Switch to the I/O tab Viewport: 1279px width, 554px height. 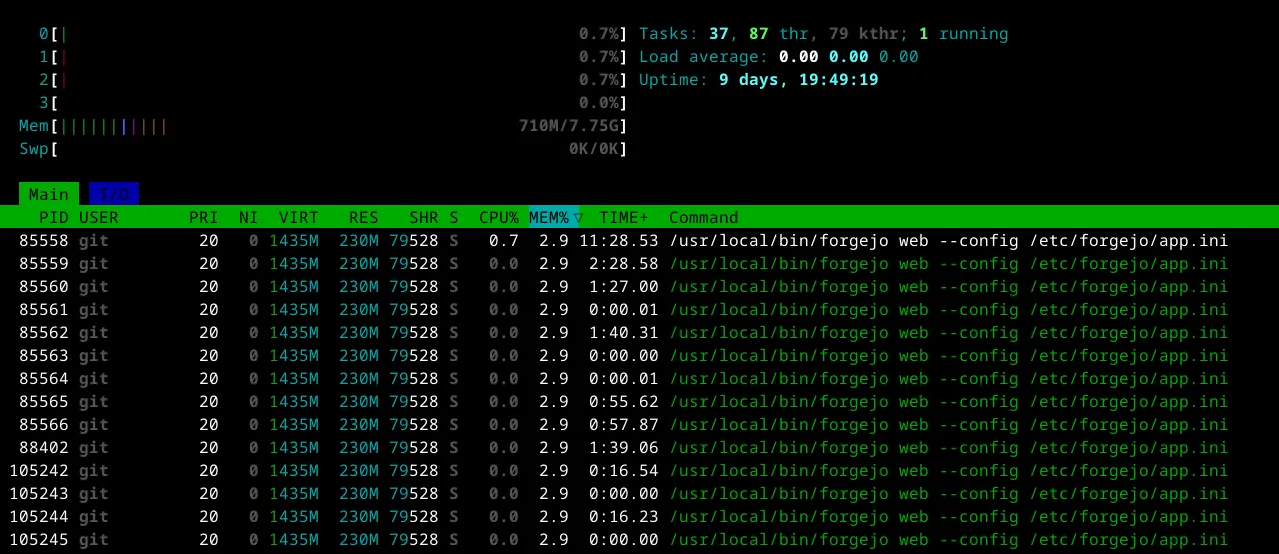pyautogui.click(x=113, y=194)
